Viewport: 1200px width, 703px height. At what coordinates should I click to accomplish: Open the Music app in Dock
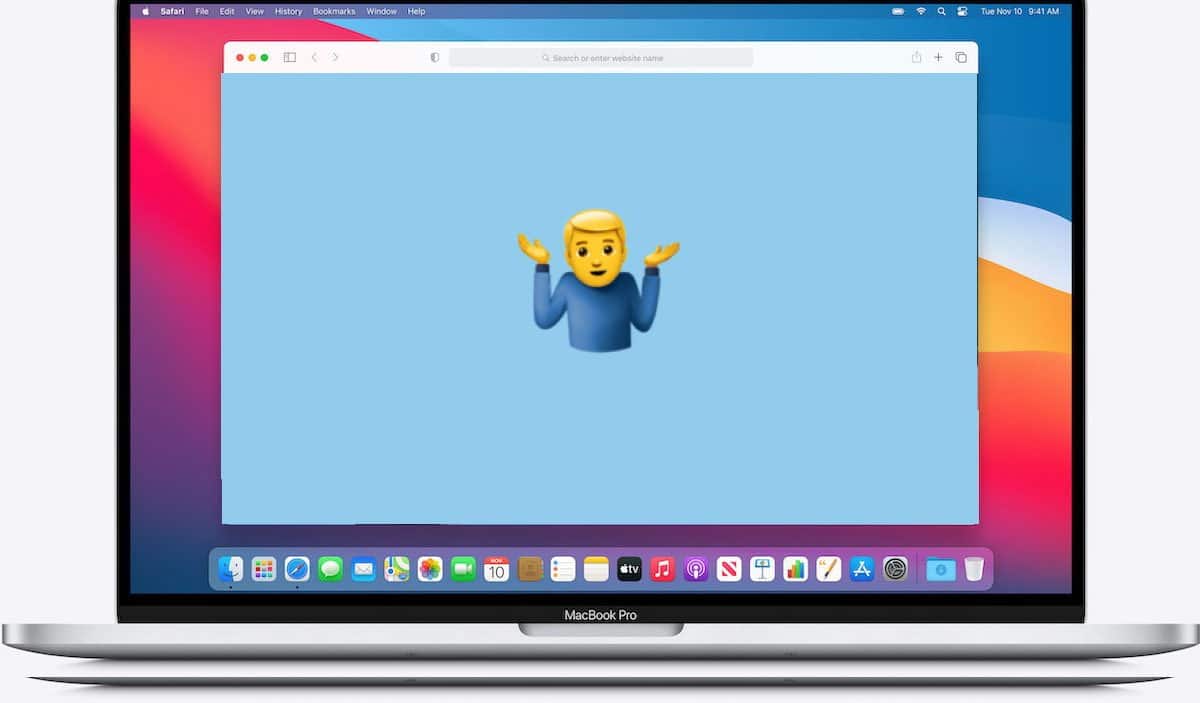point(662,569)
